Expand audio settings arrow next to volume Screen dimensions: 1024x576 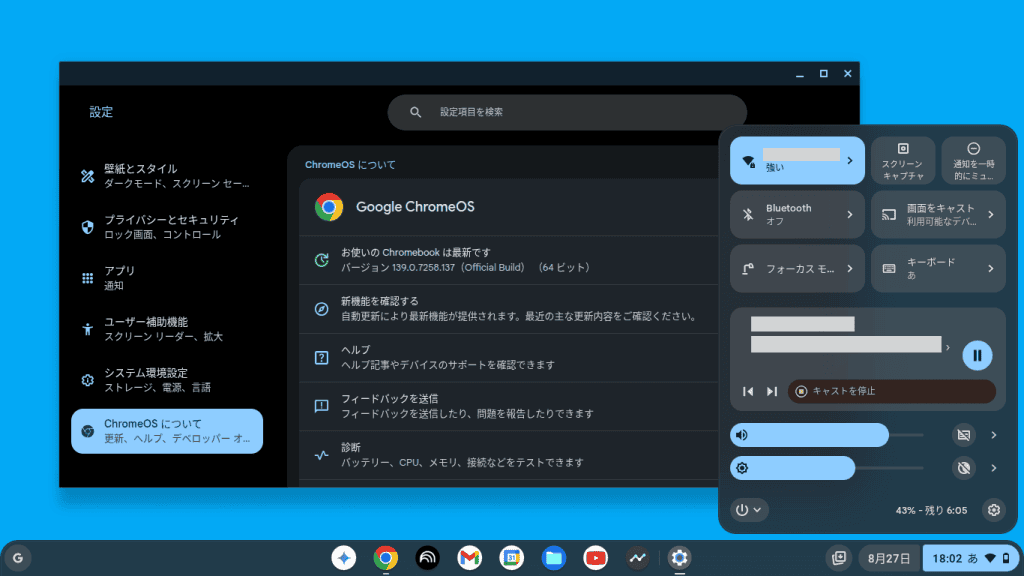click(x=994, y=435)
